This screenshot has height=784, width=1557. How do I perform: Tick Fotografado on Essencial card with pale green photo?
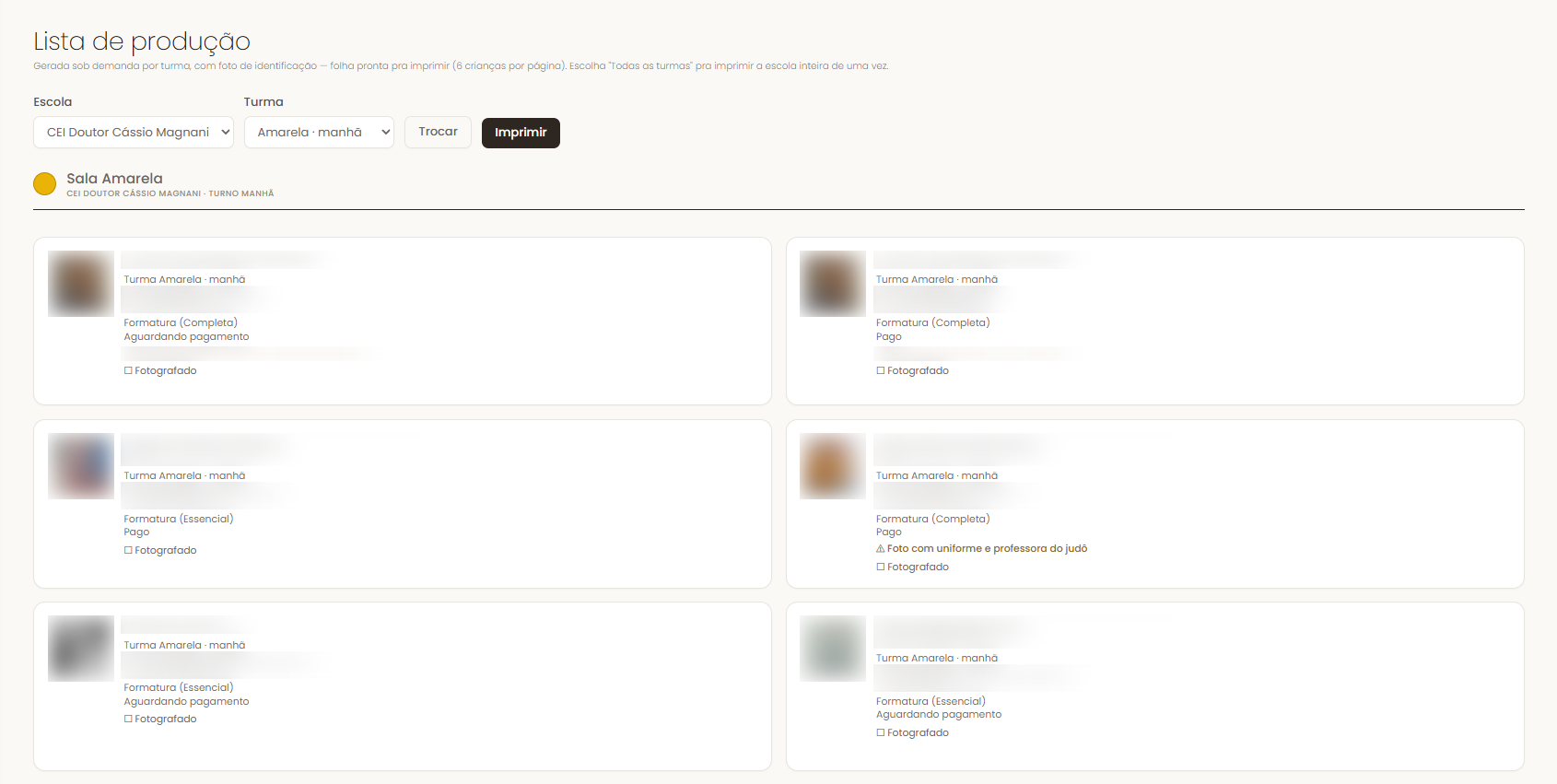[x=881, y=732]
